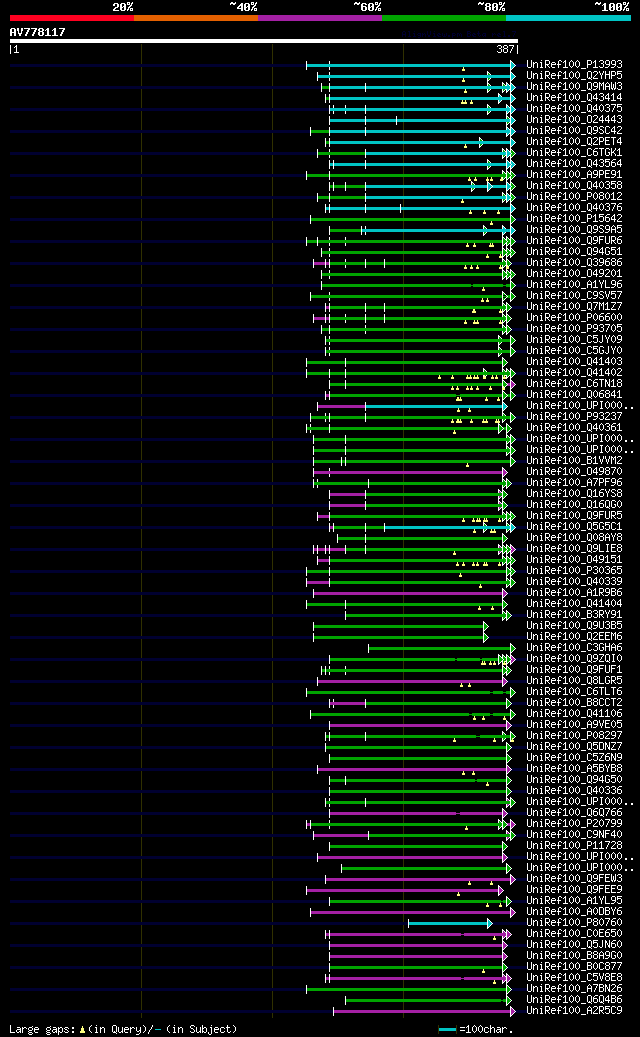Click the cyan =100char. scale legend
640x1037 pixels.
tap(475, 1029)
